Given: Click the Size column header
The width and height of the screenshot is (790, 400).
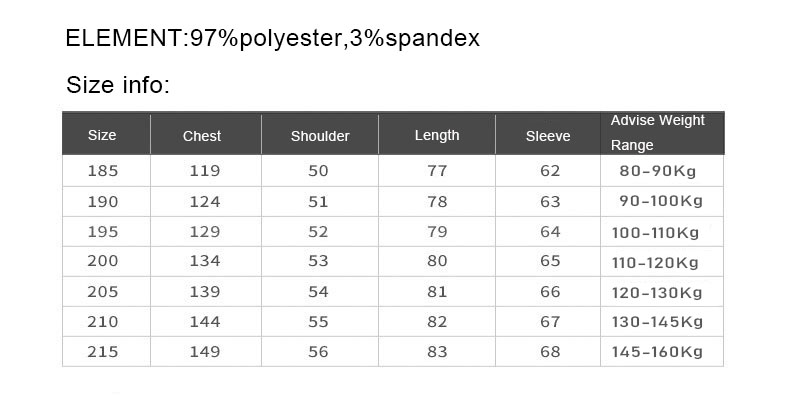Looking at the screenshot, I should [x=102, y=135].
